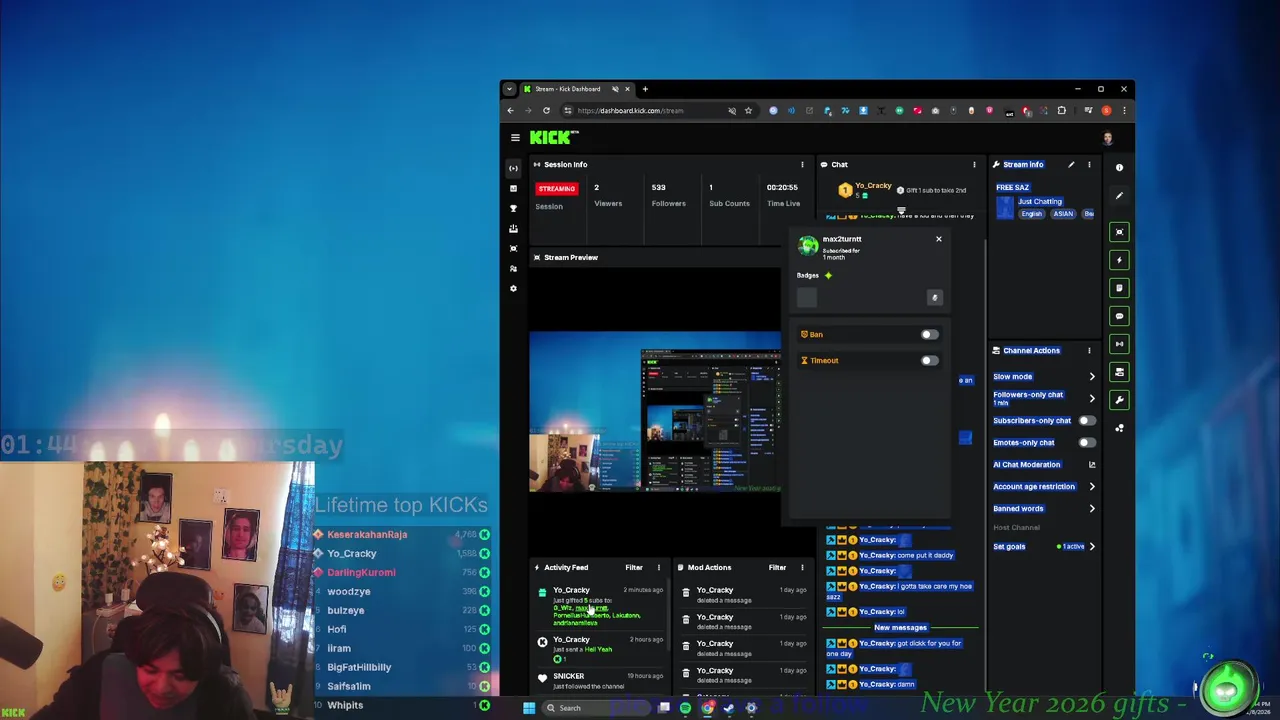Open AI Chat Moderation external link icon

click(1091, 464)
